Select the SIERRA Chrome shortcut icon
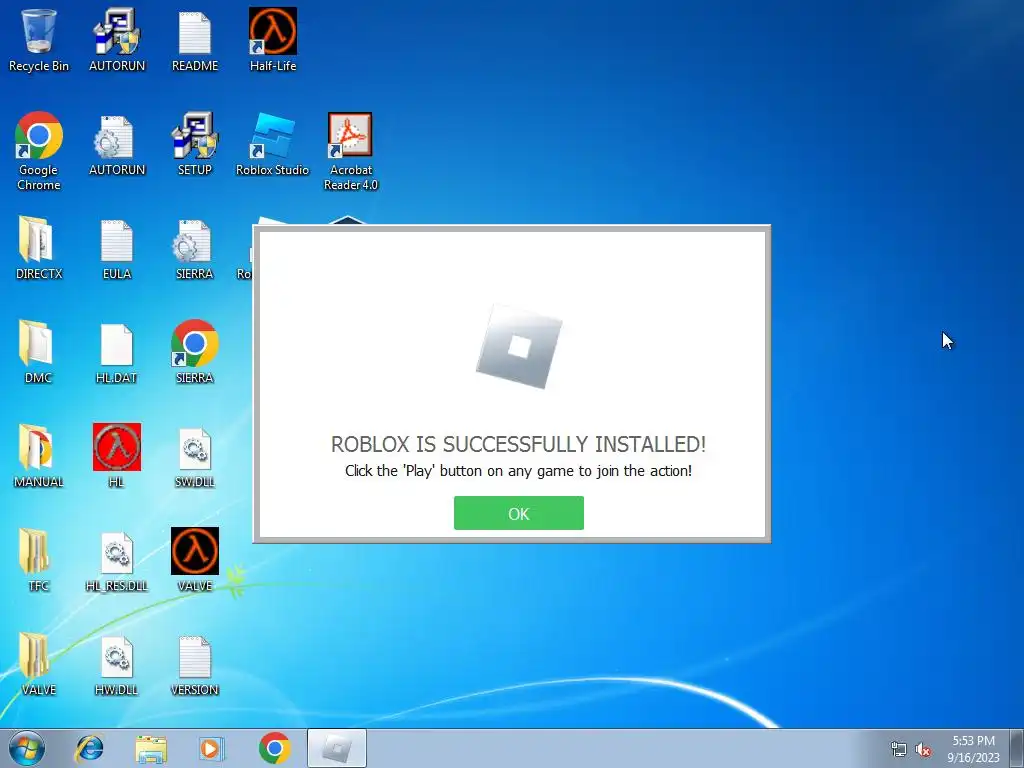1024x768 pixels. (x=195, y=353)
